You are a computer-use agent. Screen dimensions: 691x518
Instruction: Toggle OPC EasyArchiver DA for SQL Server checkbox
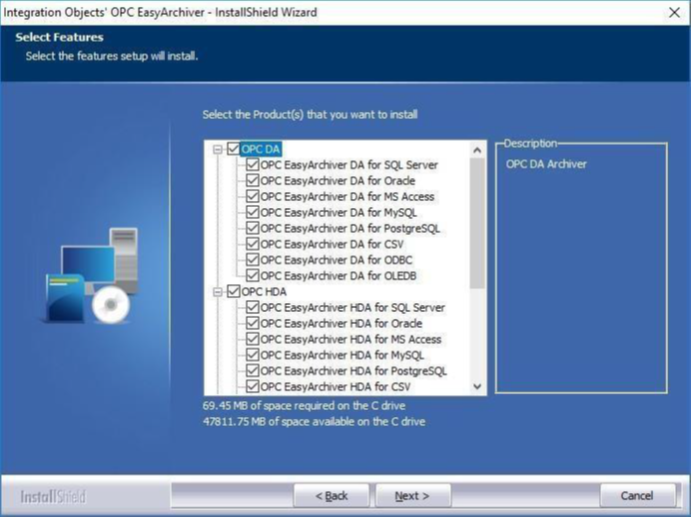tap(253, 165)
